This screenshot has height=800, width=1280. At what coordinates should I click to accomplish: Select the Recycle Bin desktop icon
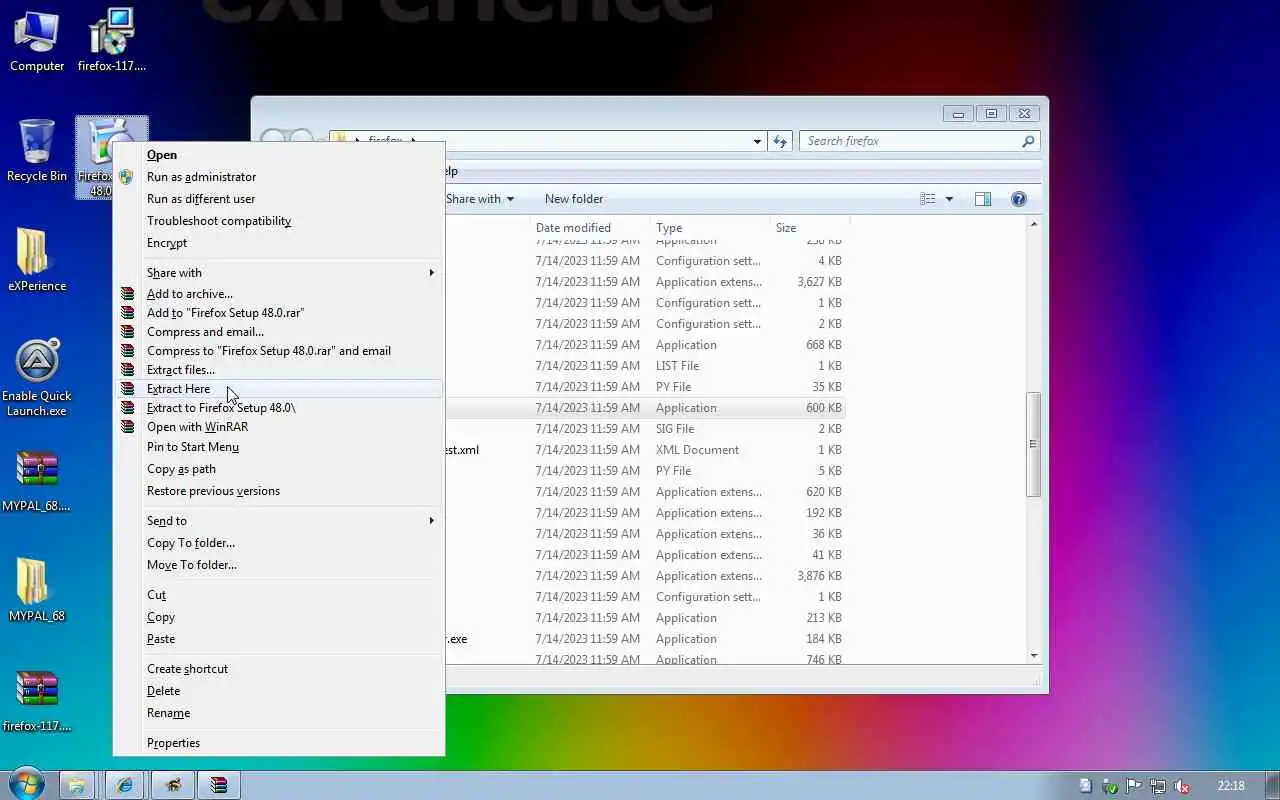(37, 151)
